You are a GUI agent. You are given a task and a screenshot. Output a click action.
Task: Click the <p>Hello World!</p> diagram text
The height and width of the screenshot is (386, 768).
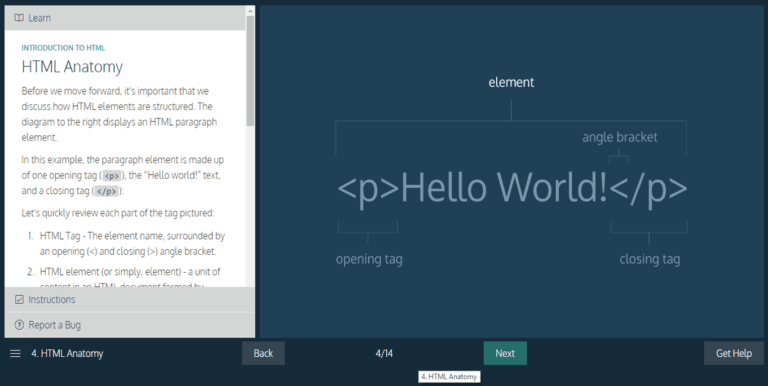(512, 188)
